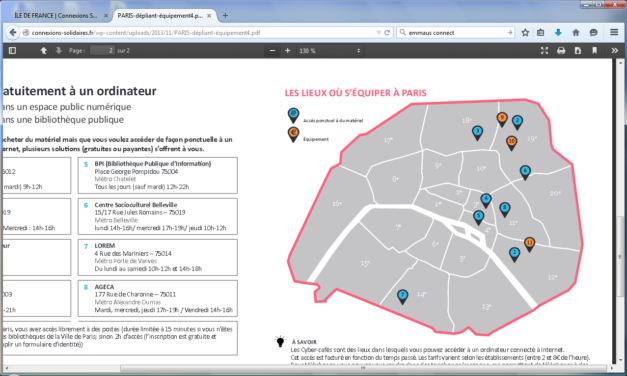Click orange map marker 9
The width and height of the screenshot is (627, 376).
click(502, 119)
